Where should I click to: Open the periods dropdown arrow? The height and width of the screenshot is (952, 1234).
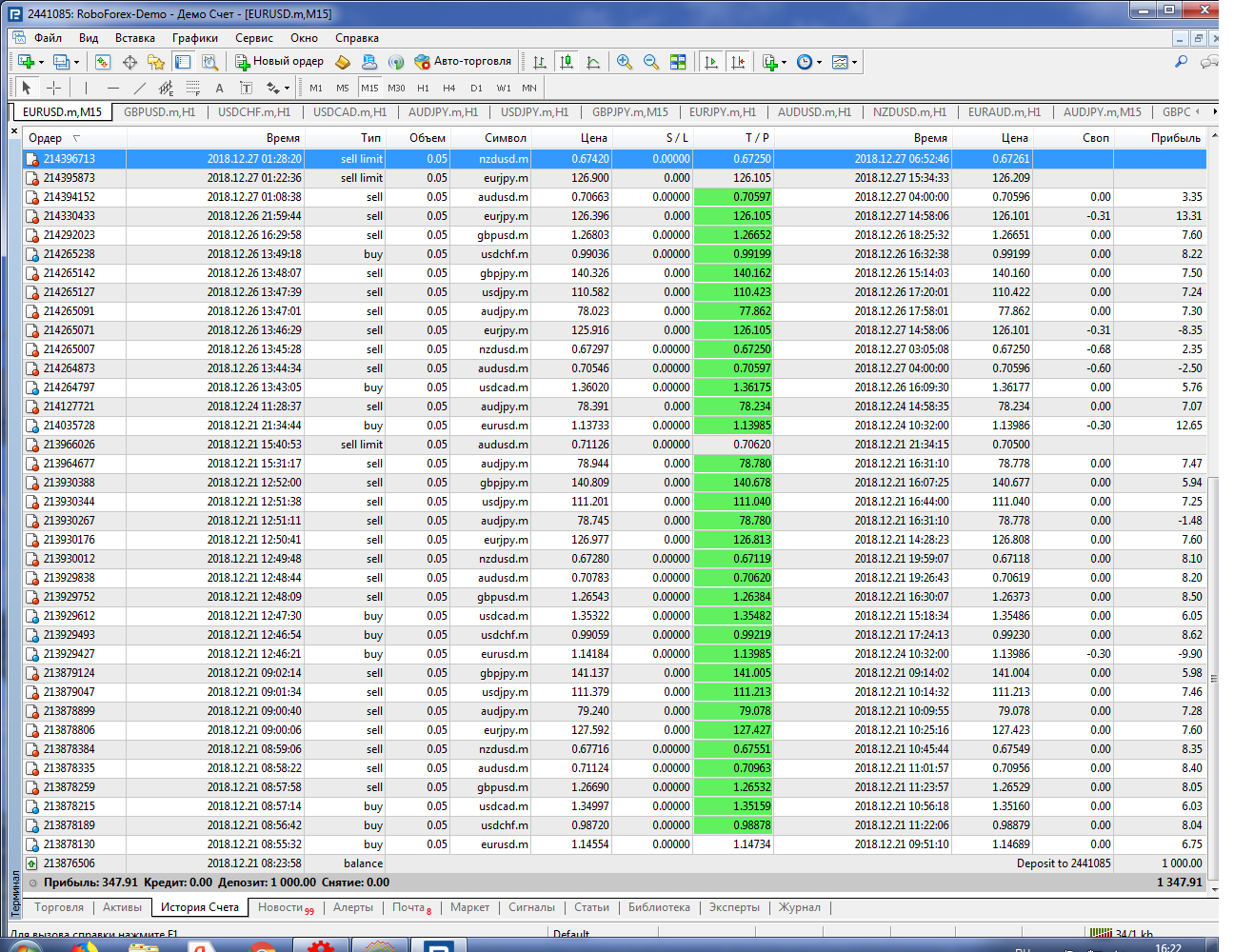click(819, 62)
